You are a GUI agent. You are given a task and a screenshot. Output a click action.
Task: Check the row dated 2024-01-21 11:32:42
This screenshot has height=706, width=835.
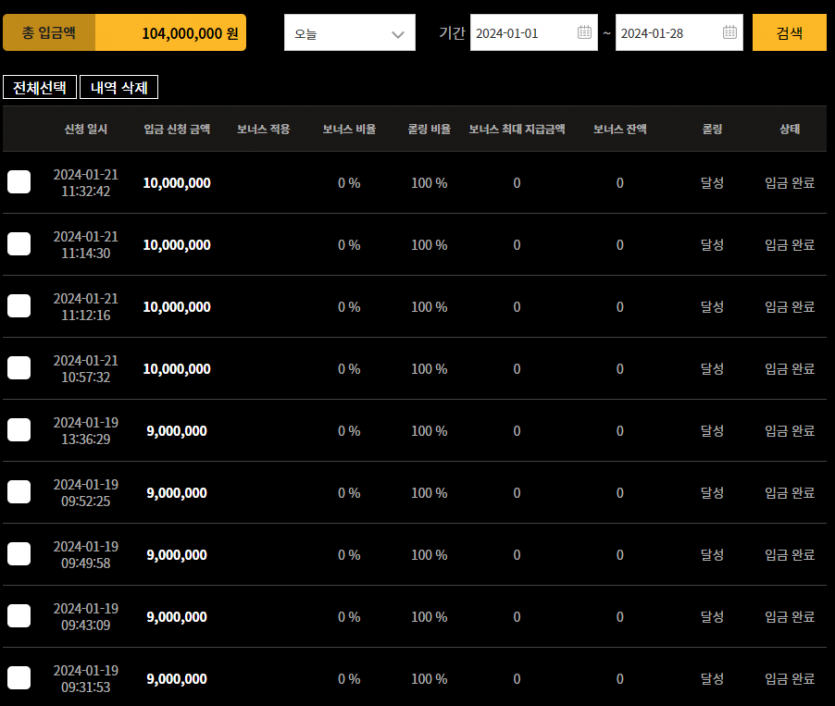19,182
